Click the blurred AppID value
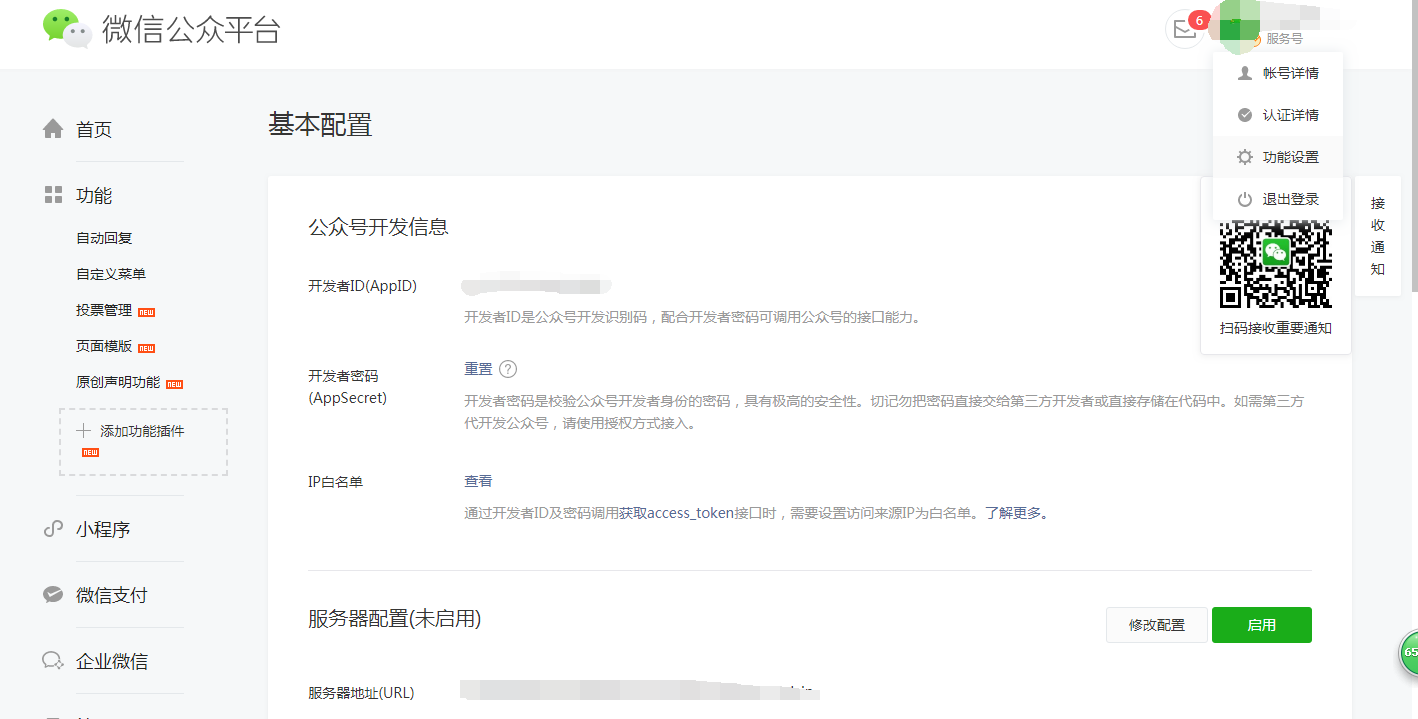The image size is (1418, 719). (x=537, y=287)
